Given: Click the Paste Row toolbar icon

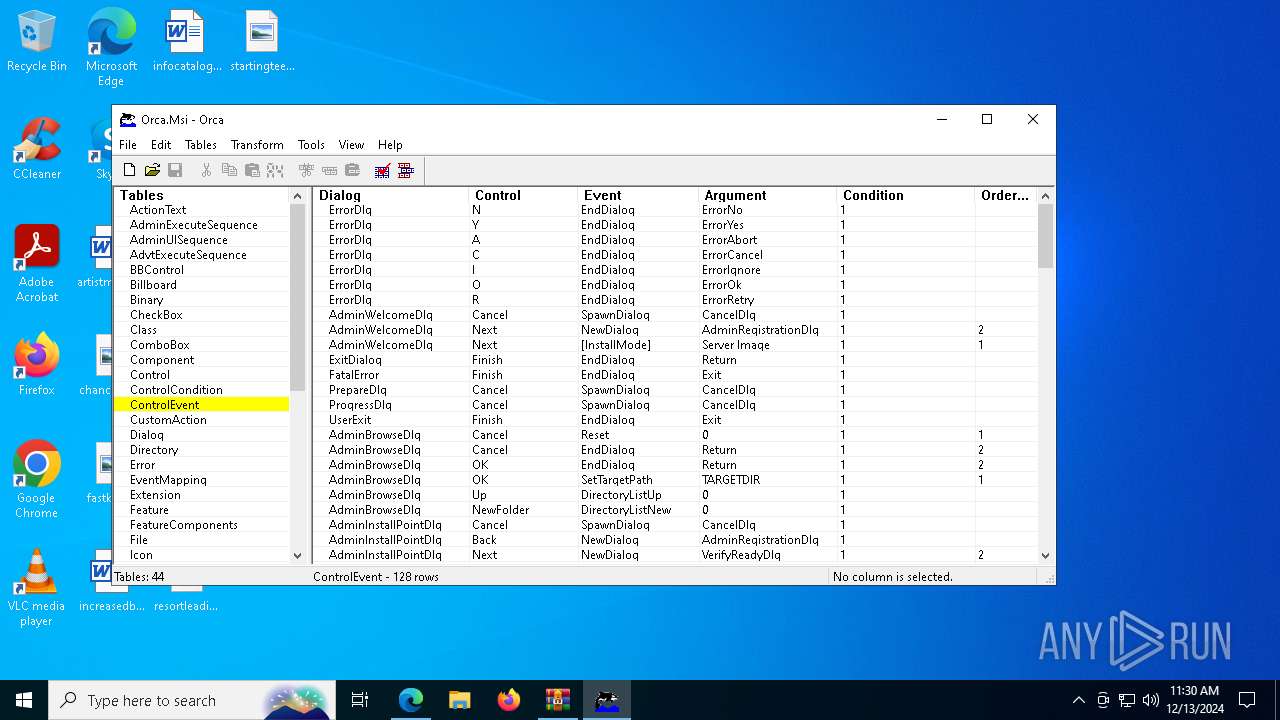Looking at the screenshot, I should [x=352, y=171].
